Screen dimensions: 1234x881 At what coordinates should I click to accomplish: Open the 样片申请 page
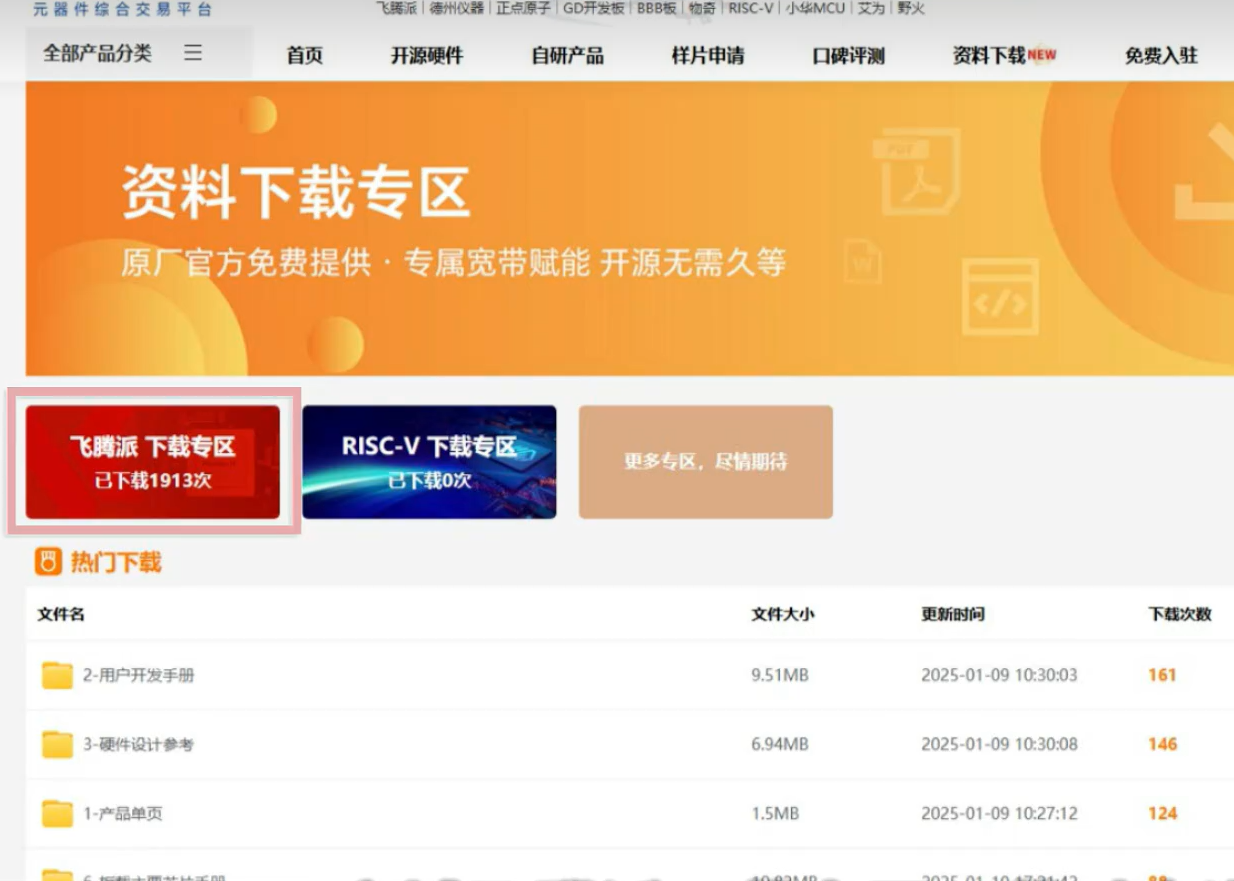(x=708, y=56)
